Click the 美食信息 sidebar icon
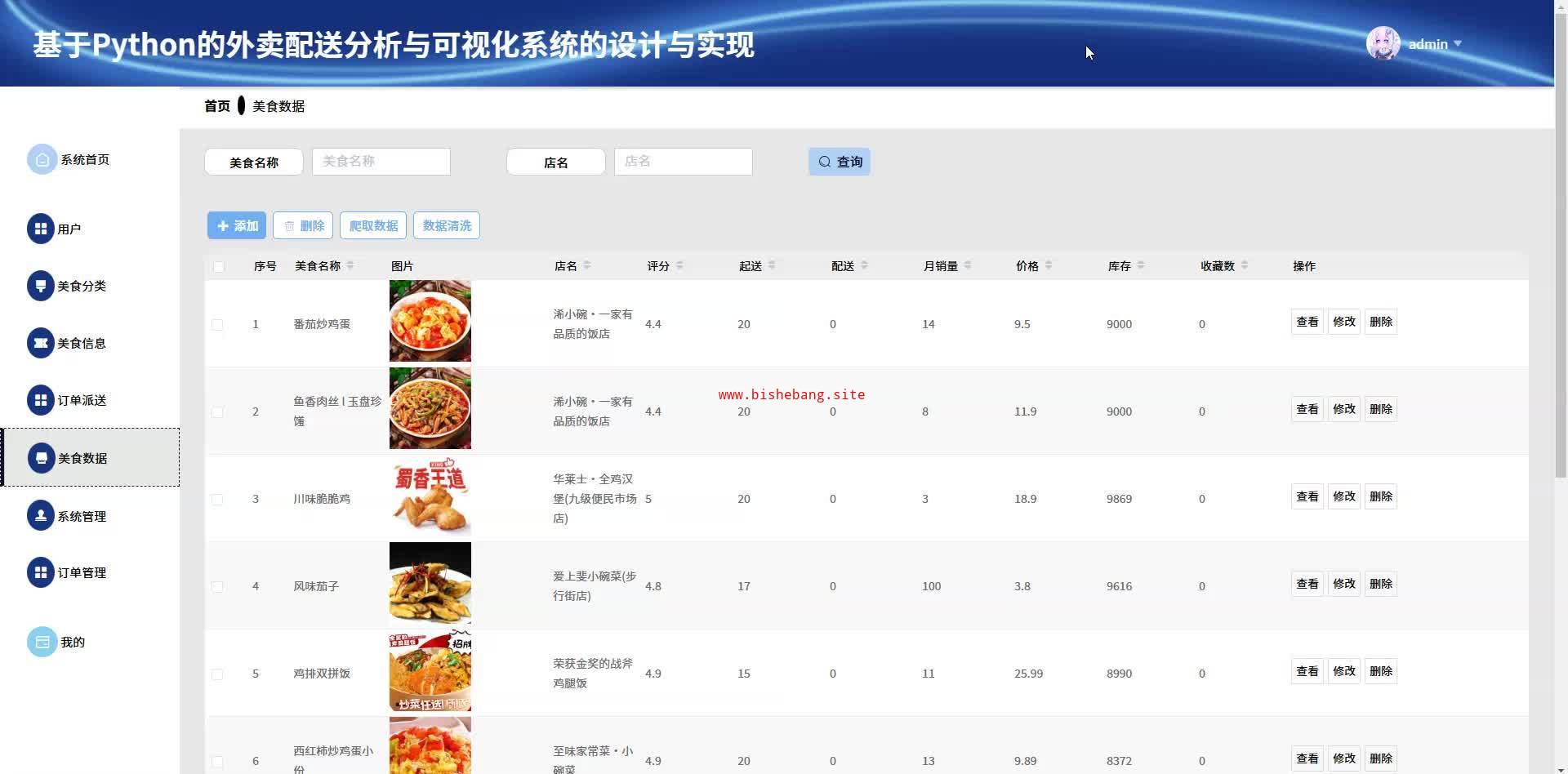Screen dimensions: 1568x774 click(x=40, y=344)
